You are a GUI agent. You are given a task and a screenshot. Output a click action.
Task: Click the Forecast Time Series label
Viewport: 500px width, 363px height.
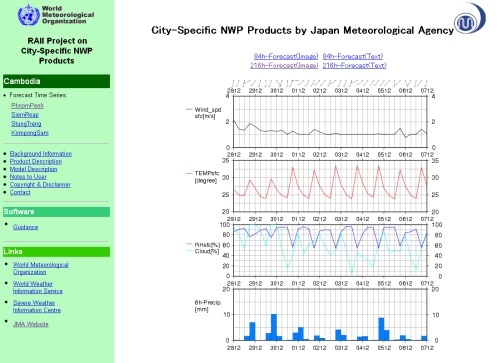(38, 95)
